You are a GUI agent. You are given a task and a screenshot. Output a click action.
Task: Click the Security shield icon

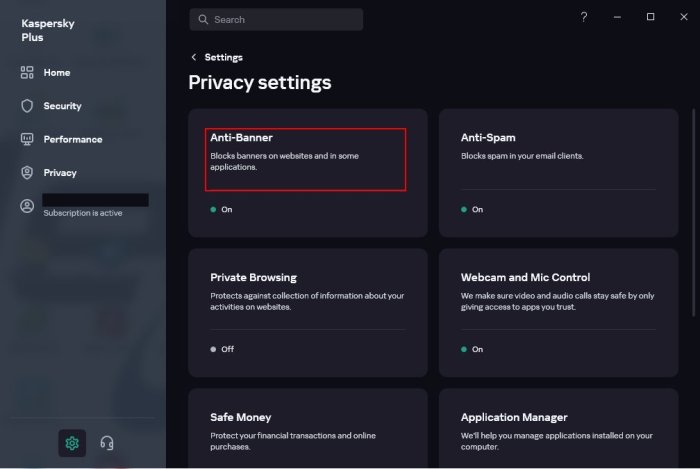click(28, 106)
